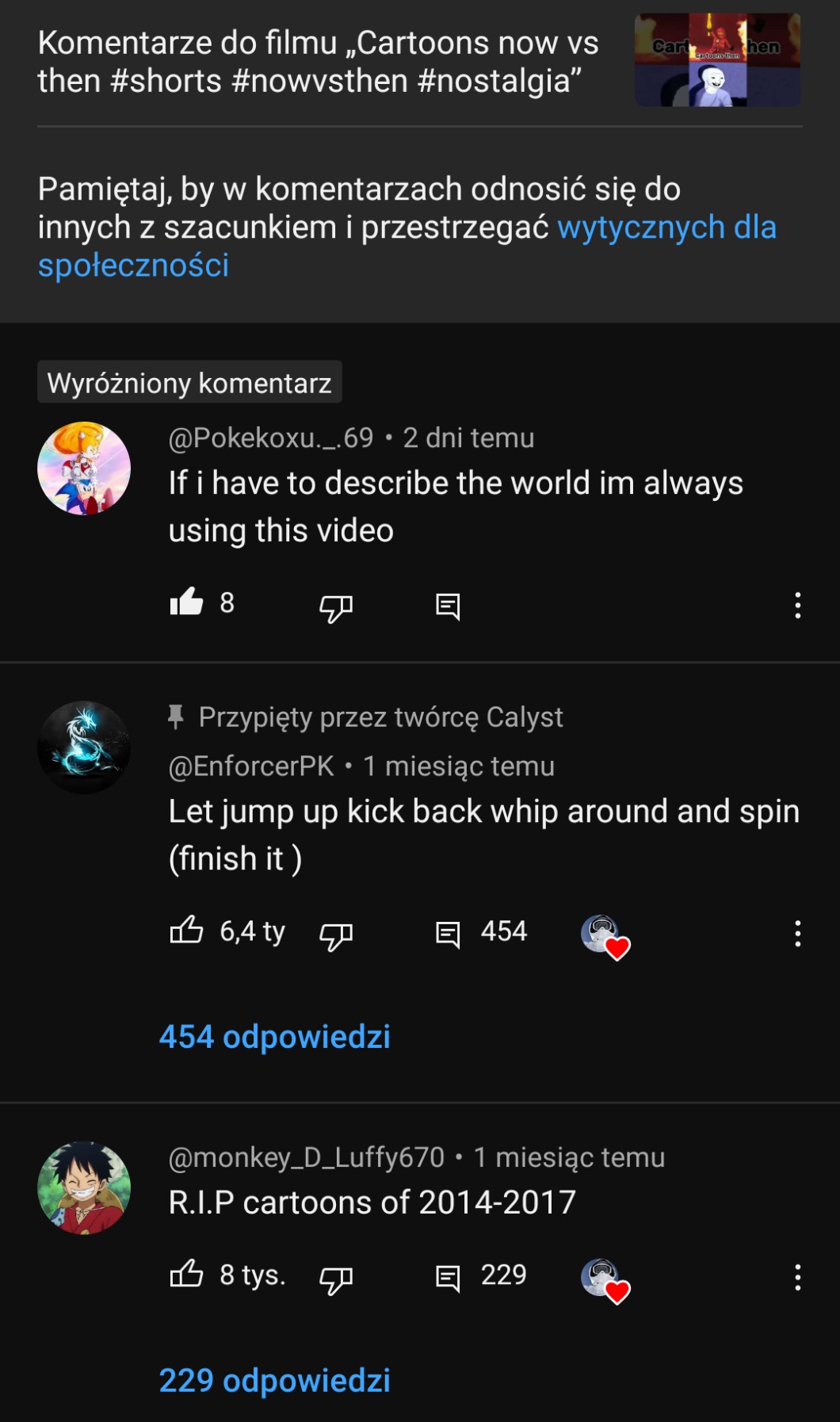840x1422 pixels.
Task: Reply to the Pokekoxu comment
Action: (x=448, y=607)
